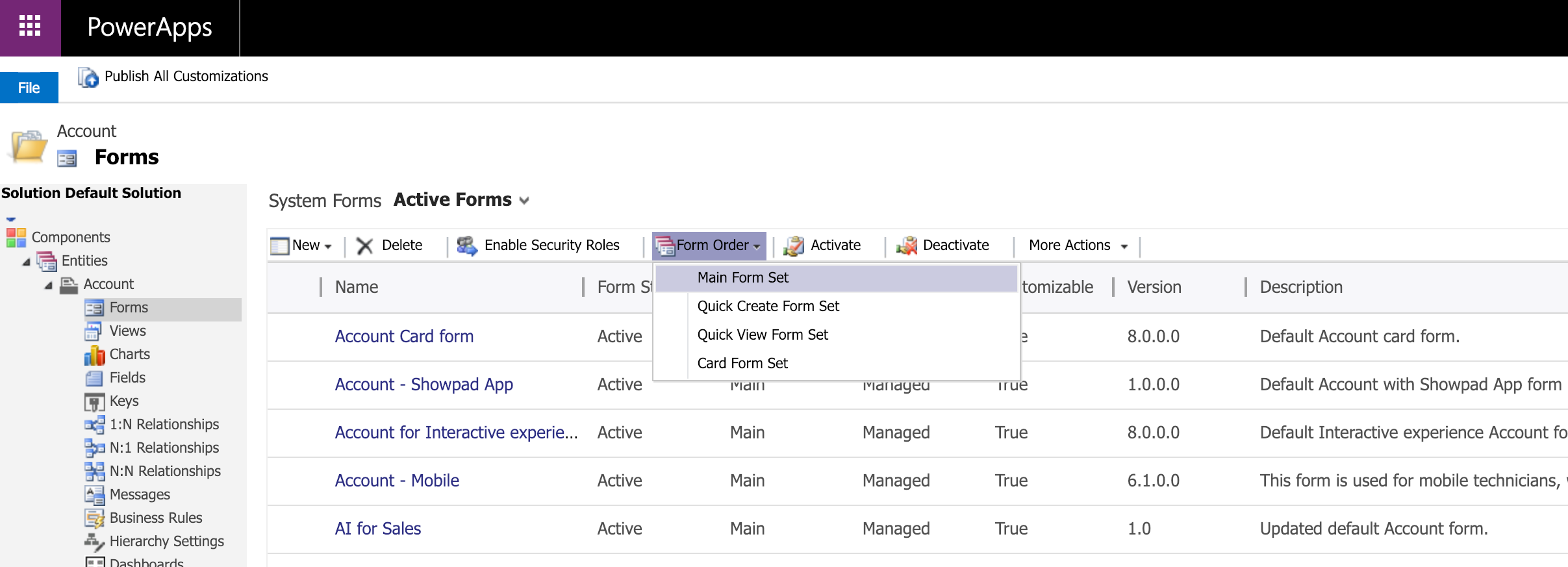The height and width of the screenshot is (567, 1568).
Task: Click the Delete button label
Action: point(402,246)
